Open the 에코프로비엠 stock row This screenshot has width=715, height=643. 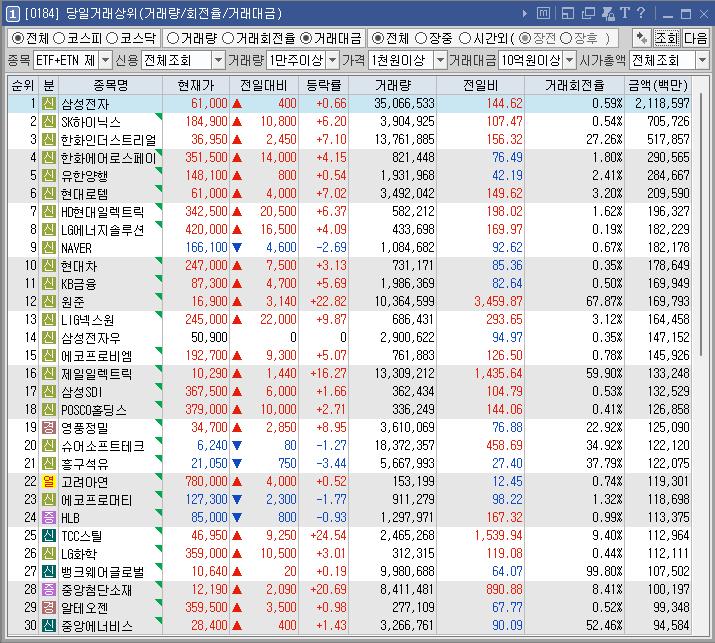349,355
